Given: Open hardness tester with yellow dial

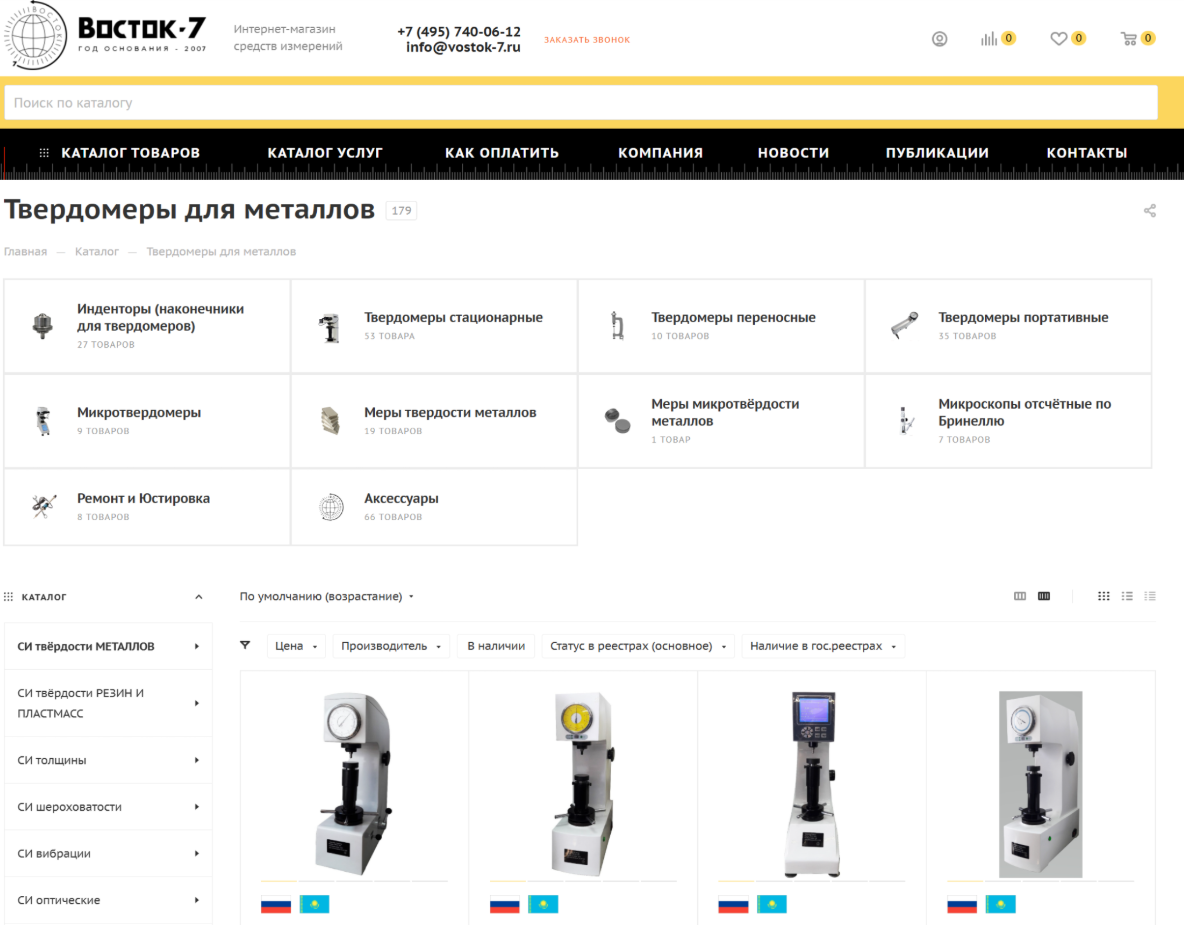Looking at the screenshot, I should 582,785.
